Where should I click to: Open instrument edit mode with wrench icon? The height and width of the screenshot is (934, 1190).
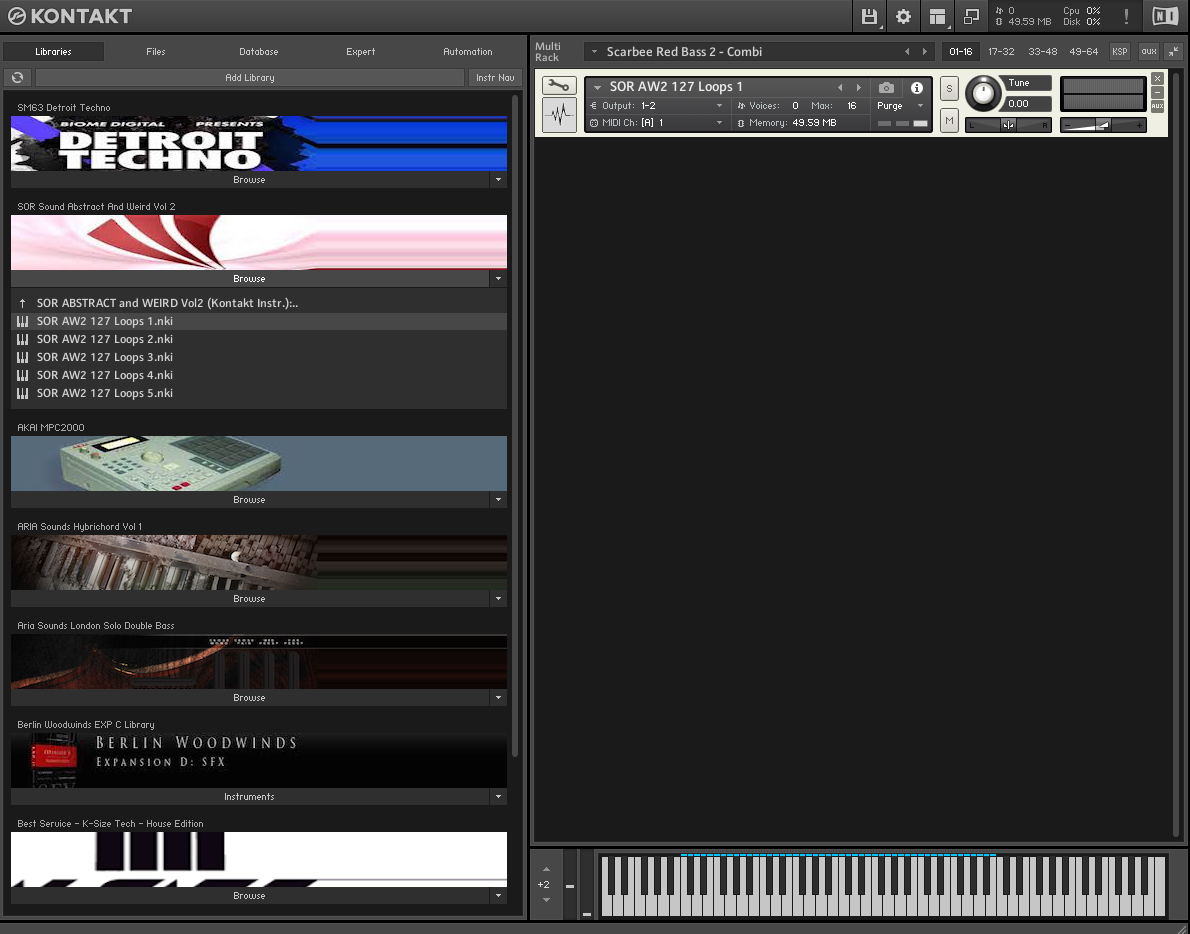[559, 86]
